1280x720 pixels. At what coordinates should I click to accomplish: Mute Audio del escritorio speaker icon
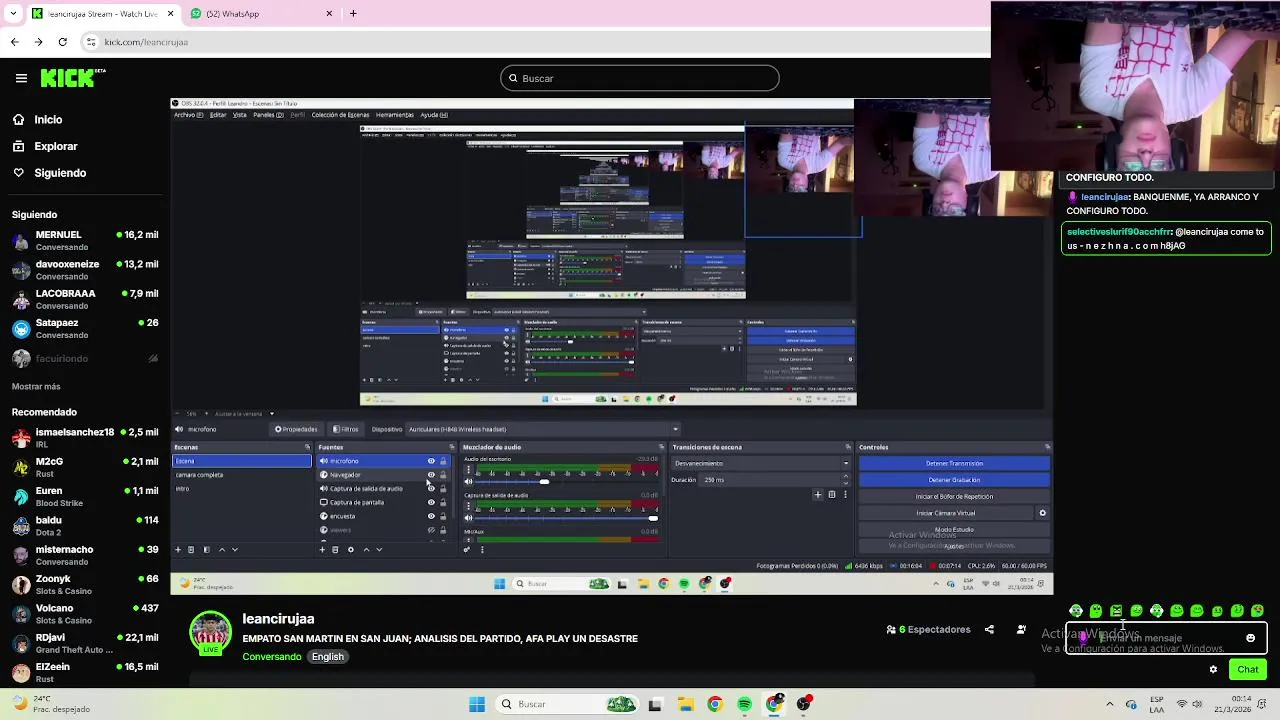pos(468,482)
